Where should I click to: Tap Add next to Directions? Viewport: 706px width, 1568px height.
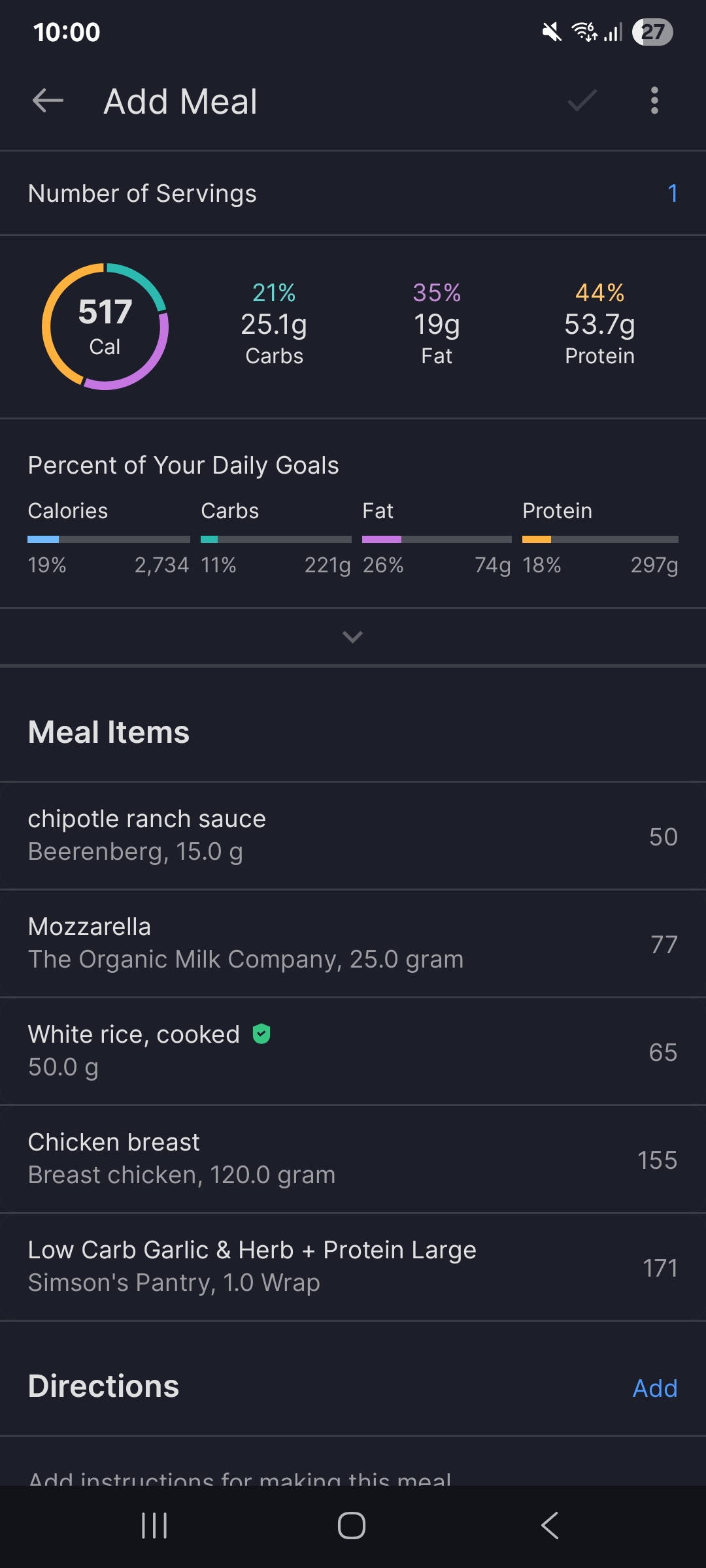[x=654, y=1388]
